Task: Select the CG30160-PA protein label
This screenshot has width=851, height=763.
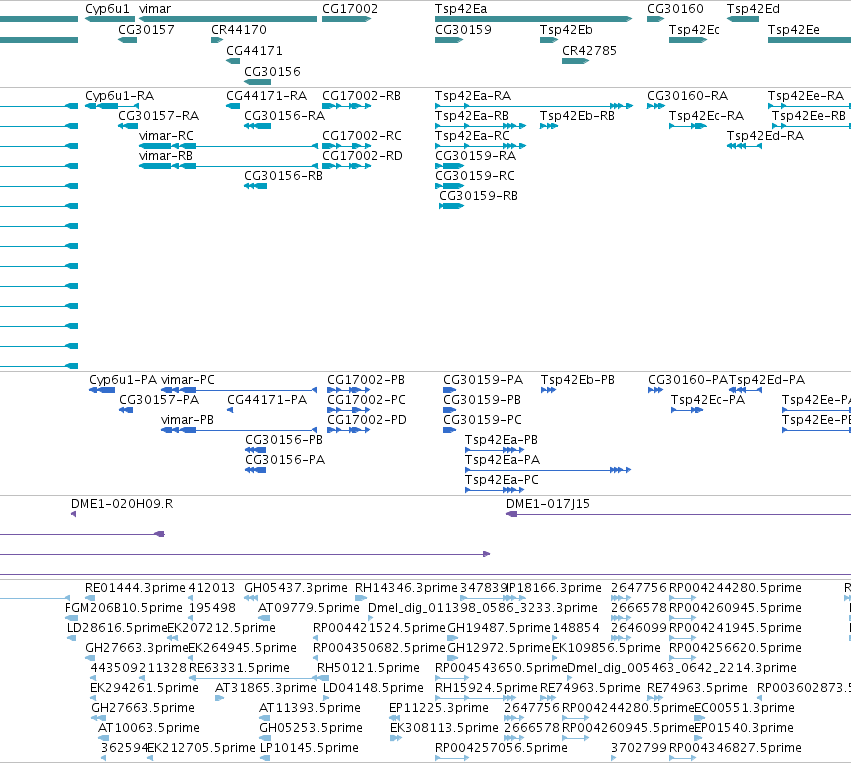Action: pyautogui.click(x=688, y=380)
